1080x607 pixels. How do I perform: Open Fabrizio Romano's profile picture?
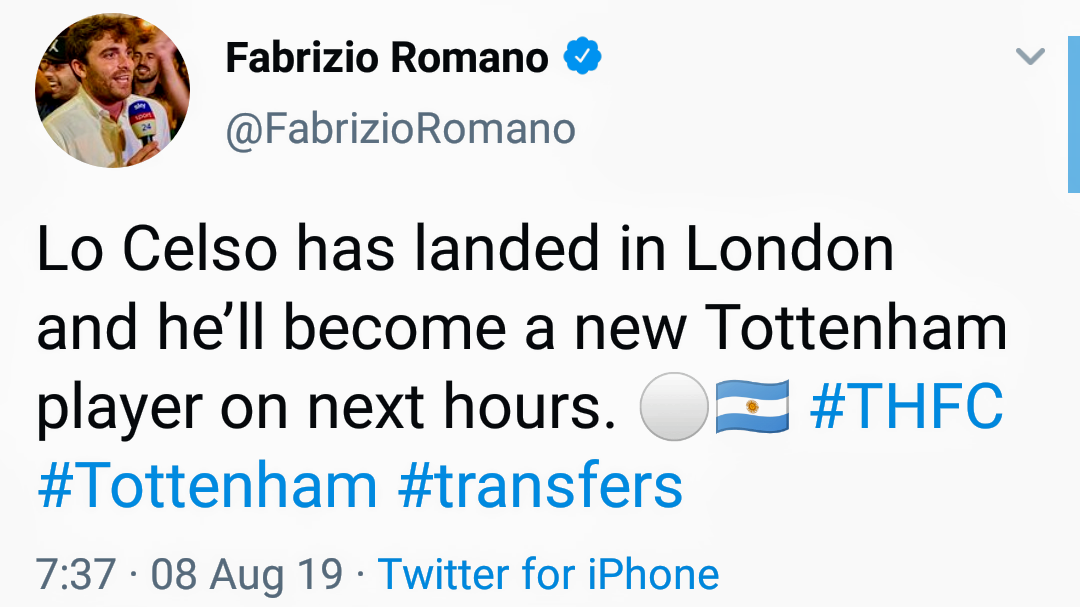pos(112,91)
